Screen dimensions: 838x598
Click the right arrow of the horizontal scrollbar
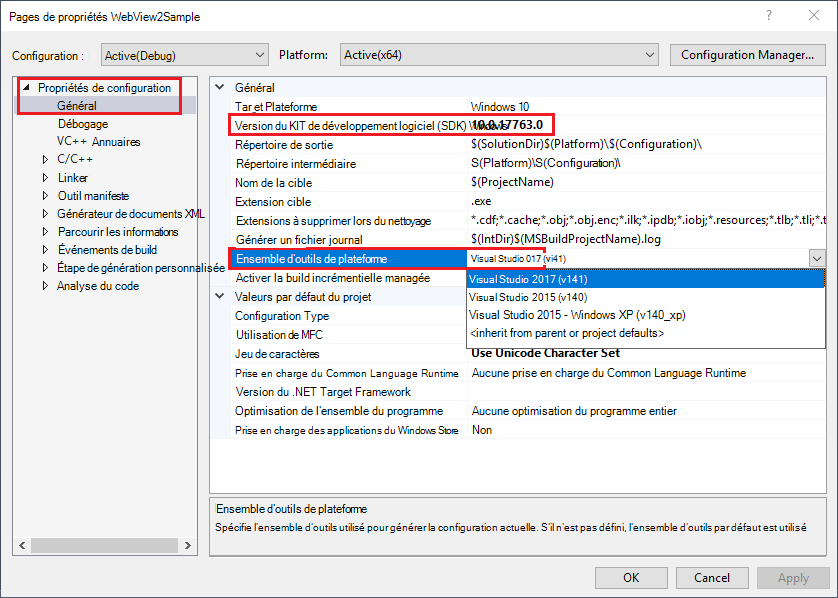pos(188,545)
